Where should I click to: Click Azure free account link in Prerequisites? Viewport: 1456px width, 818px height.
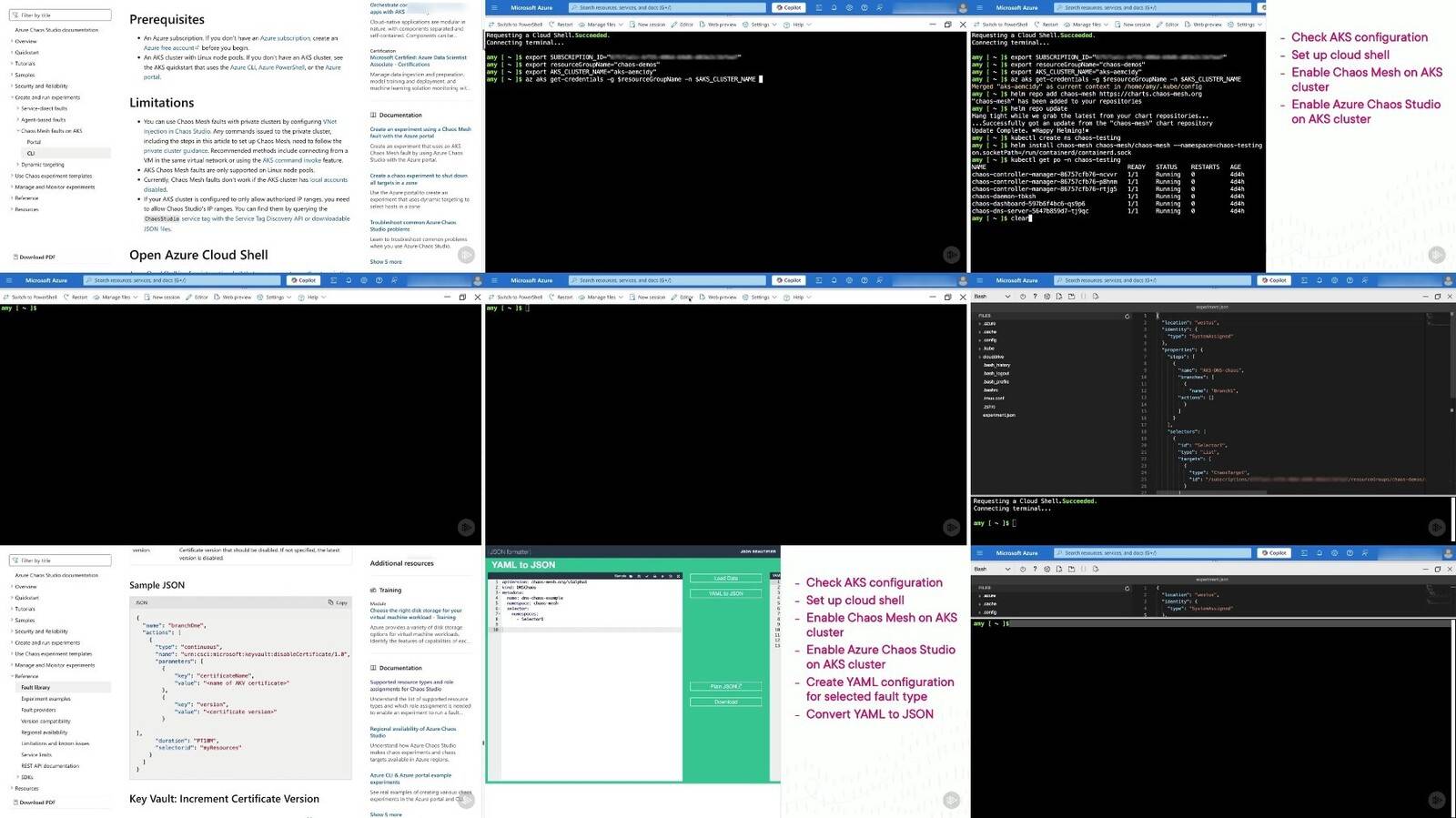click(x=169, y=47)
